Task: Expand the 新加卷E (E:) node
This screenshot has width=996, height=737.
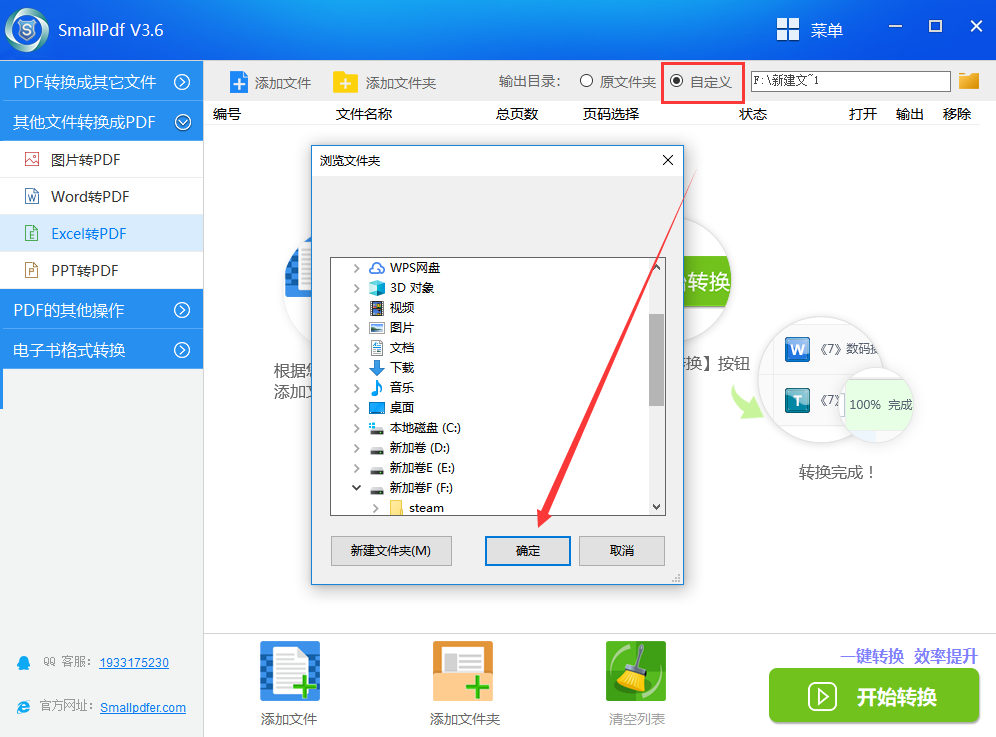Action: (356, 468)
